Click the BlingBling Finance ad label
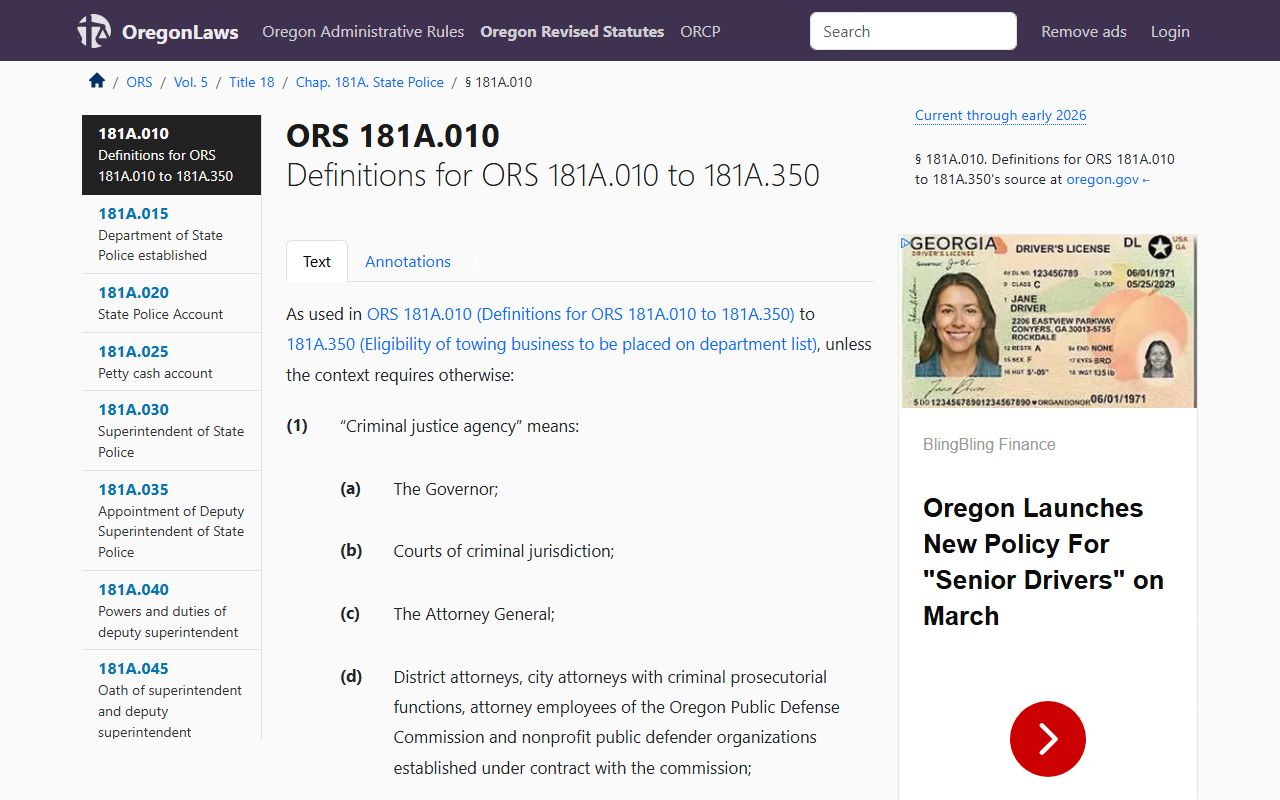Viewport: 1280px width, 800px height. pos(989,444)
